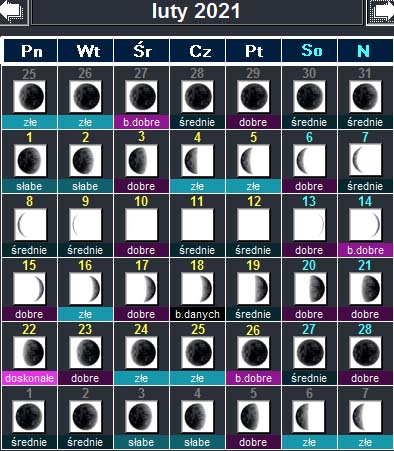Click the day number 13 in February
The image size is (394, 451).
pos(309,201)
